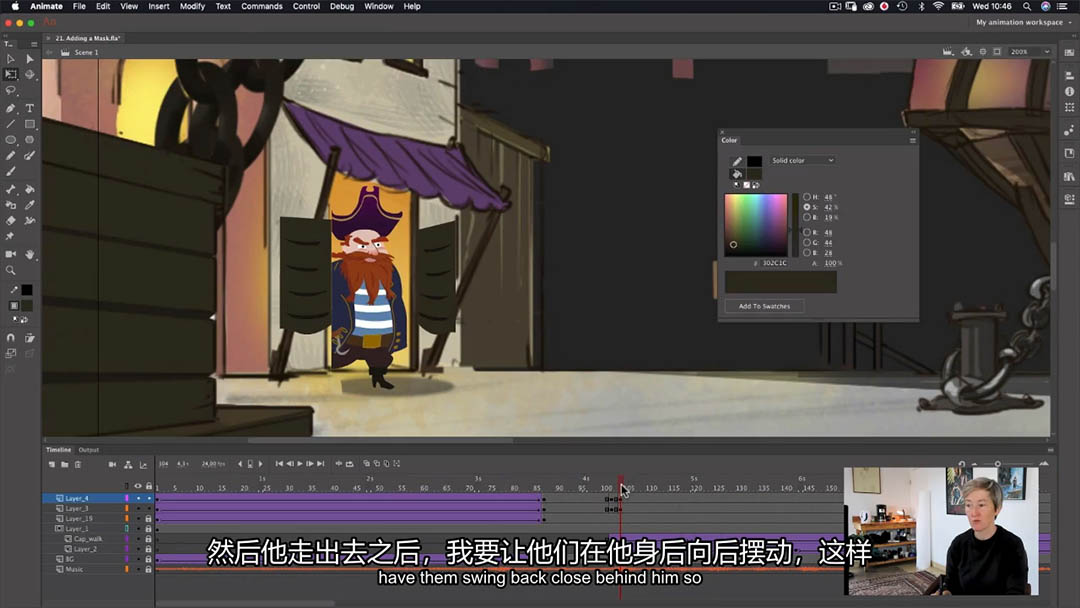The width and height of the screenshot is (1080, 608).
Task: Select the Selection arrow tool
Action: [x=10, y=59]
